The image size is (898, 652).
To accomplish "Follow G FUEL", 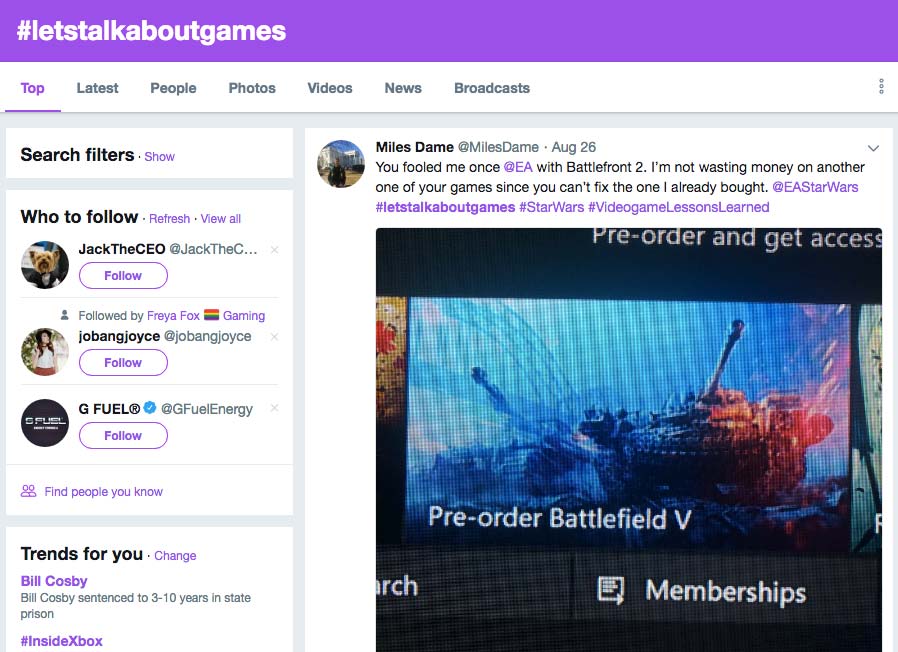I will (123, 435).
